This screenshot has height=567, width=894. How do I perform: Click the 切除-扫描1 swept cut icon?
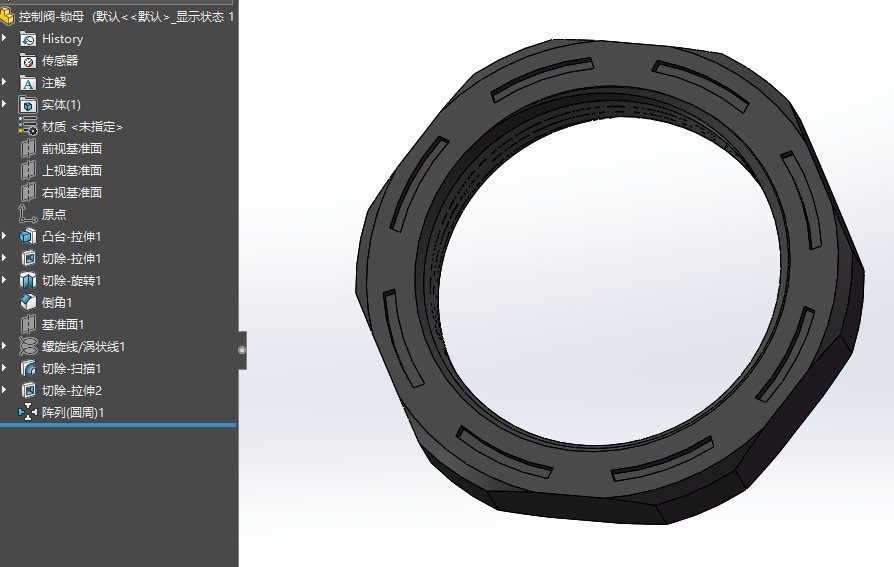coord(27,368)
